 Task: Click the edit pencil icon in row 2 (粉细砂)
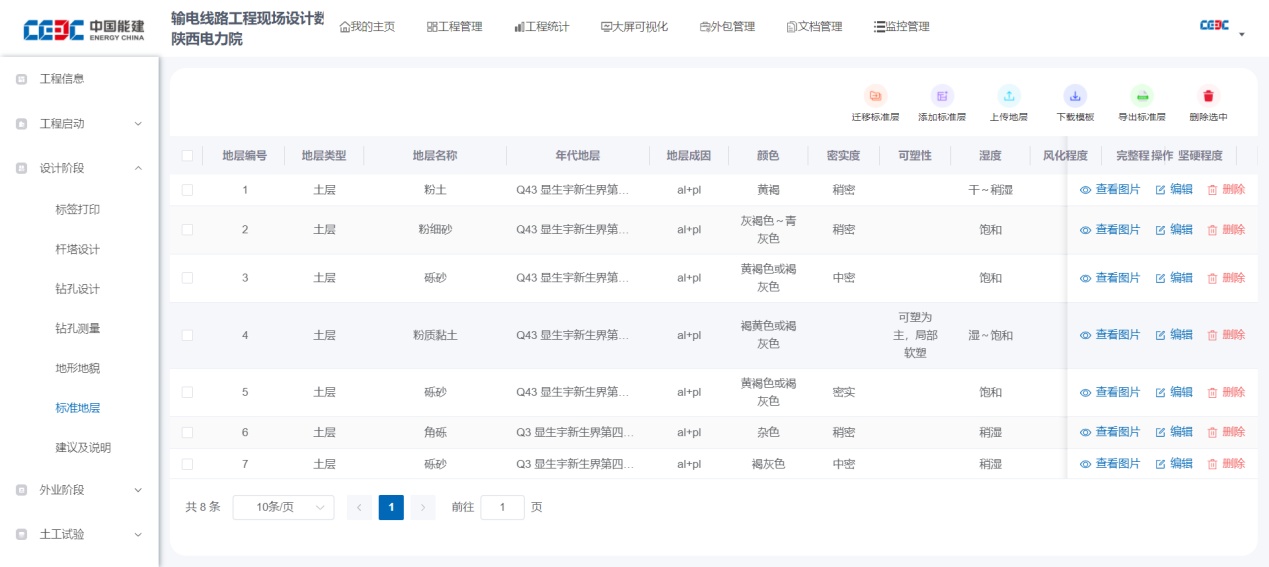point(1161,230)
